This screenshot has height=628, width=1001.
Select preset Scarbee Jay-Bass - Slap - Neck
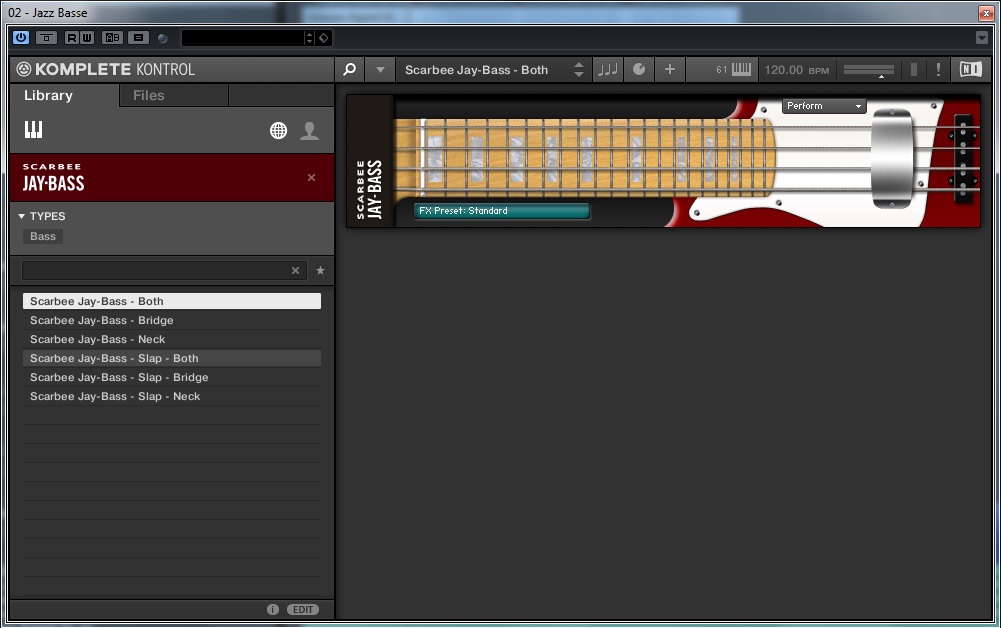pos(115,397)
